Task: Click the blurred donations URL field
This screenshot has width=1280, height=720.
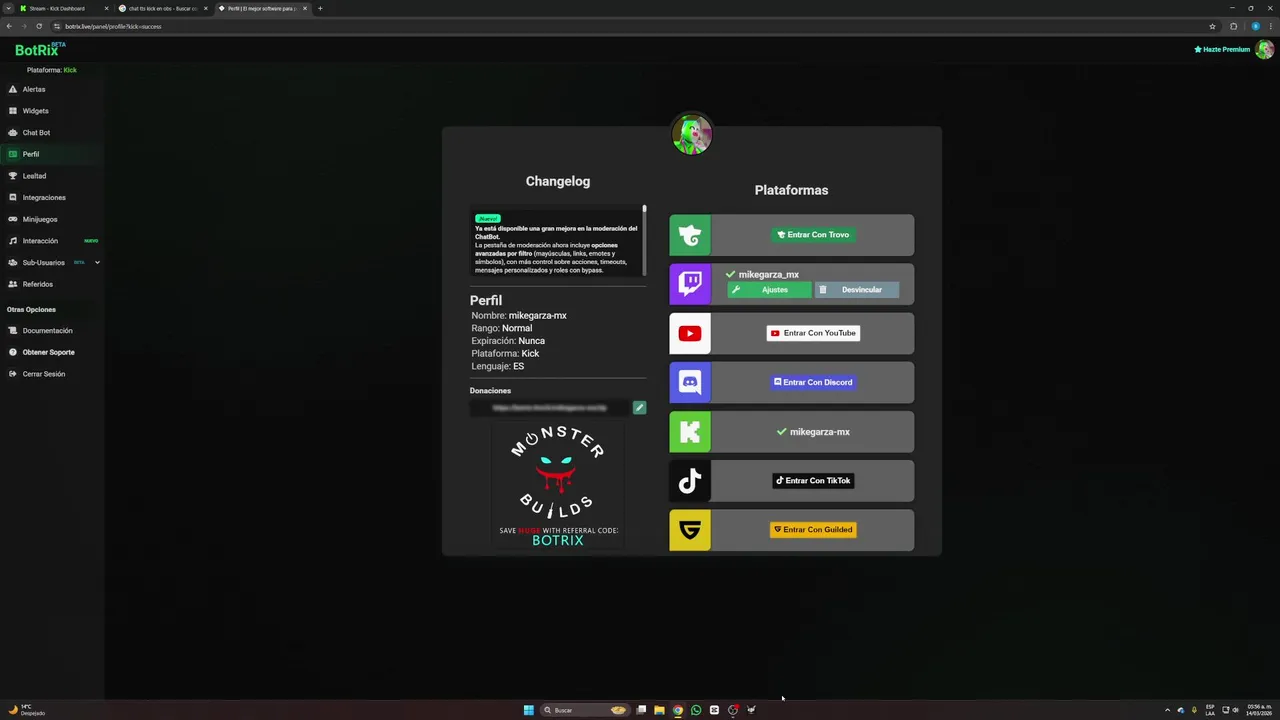Action: tap(550, 408)
